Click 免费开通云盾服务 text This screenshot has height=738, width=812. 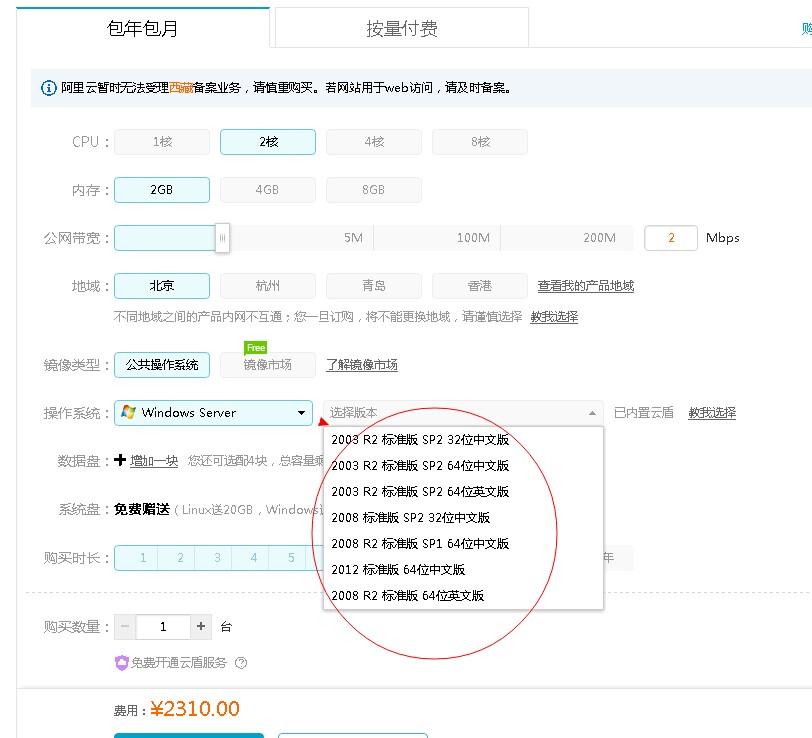tap(179, 663)
